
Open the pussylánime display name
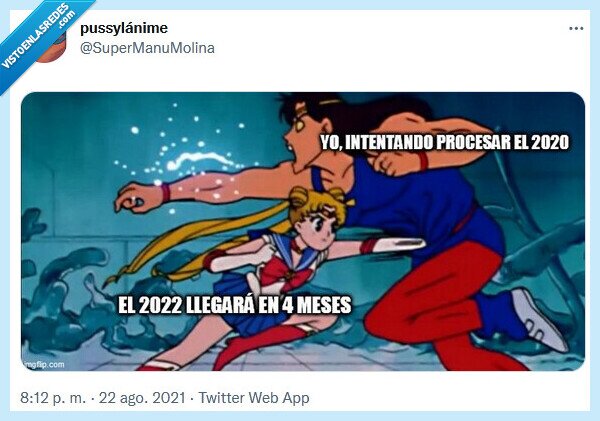pyautogui.click(x=124, y=28)
